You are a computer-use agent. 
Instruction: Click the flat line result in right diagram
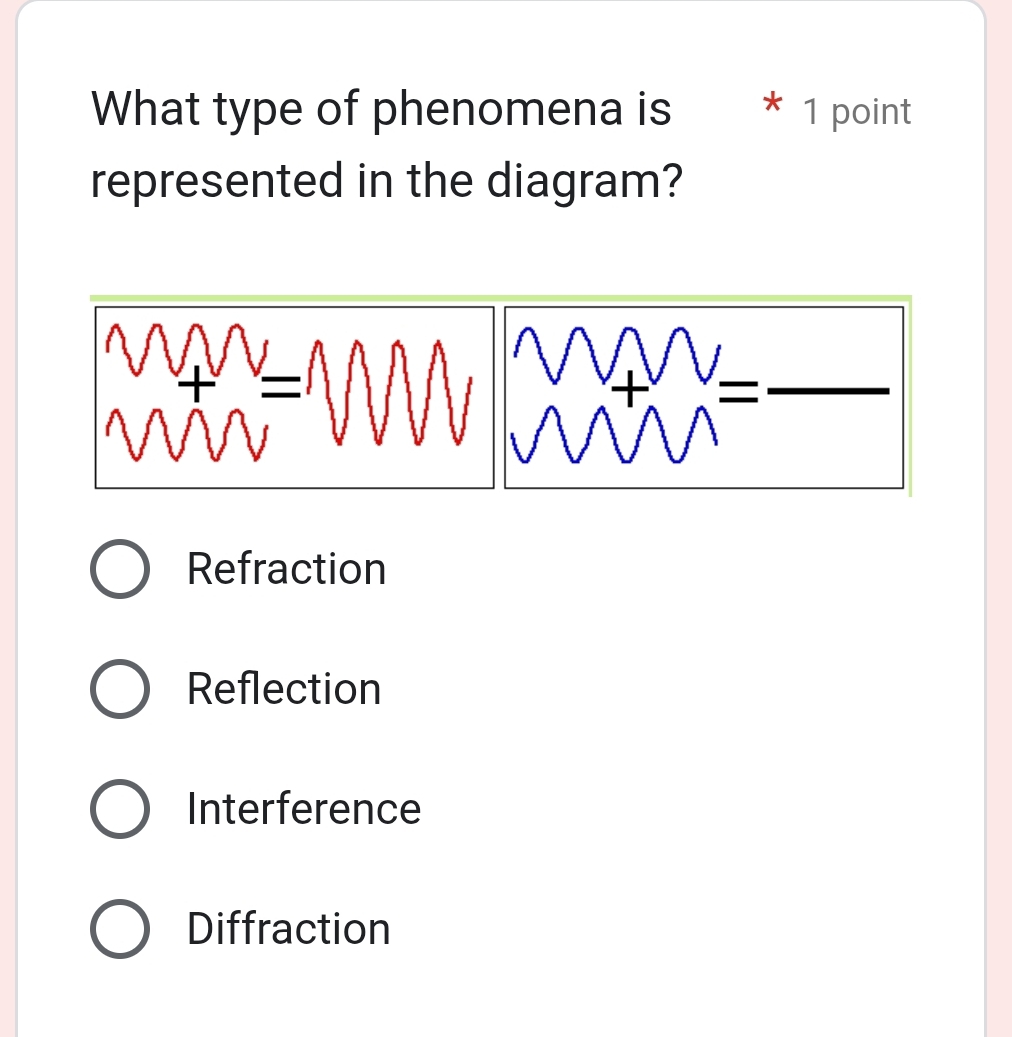click(x=830, y=392)
